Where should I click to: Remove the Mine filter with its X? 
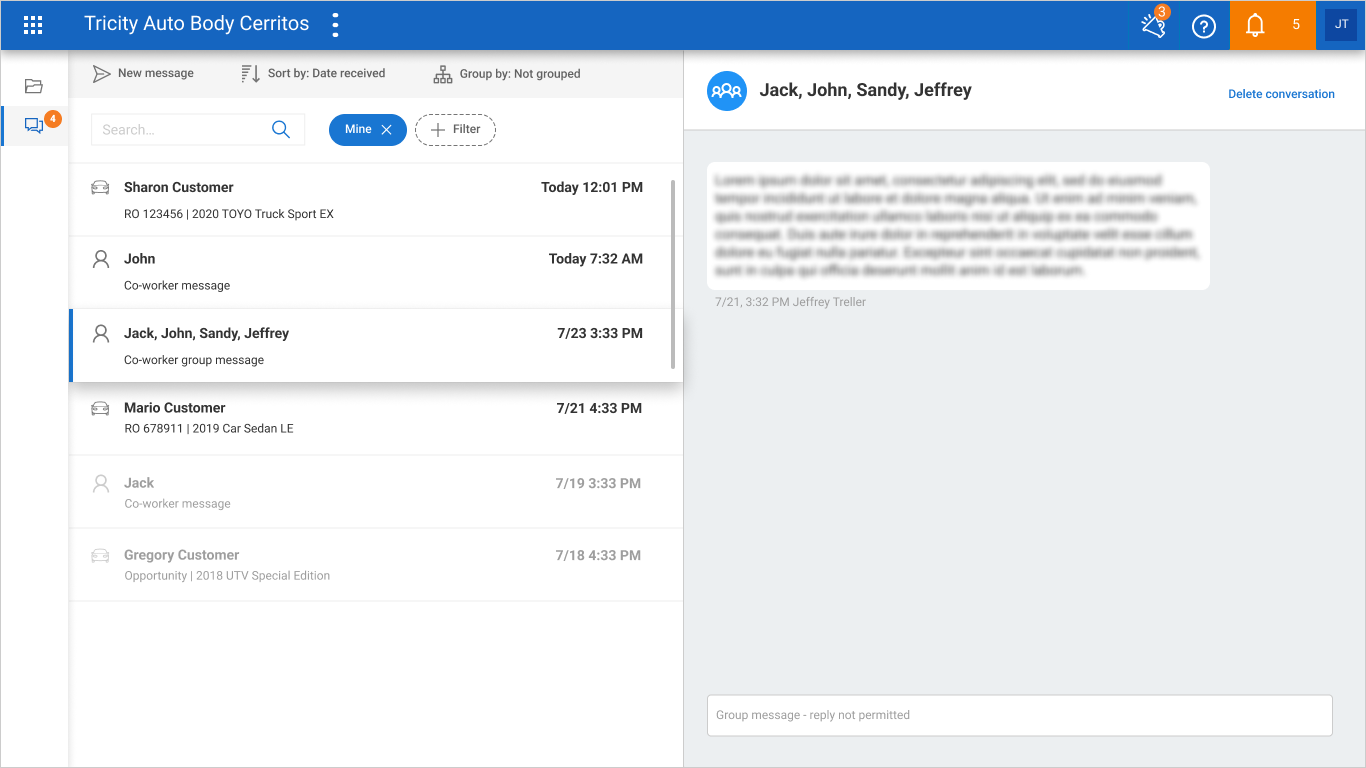tap(387, 130)
